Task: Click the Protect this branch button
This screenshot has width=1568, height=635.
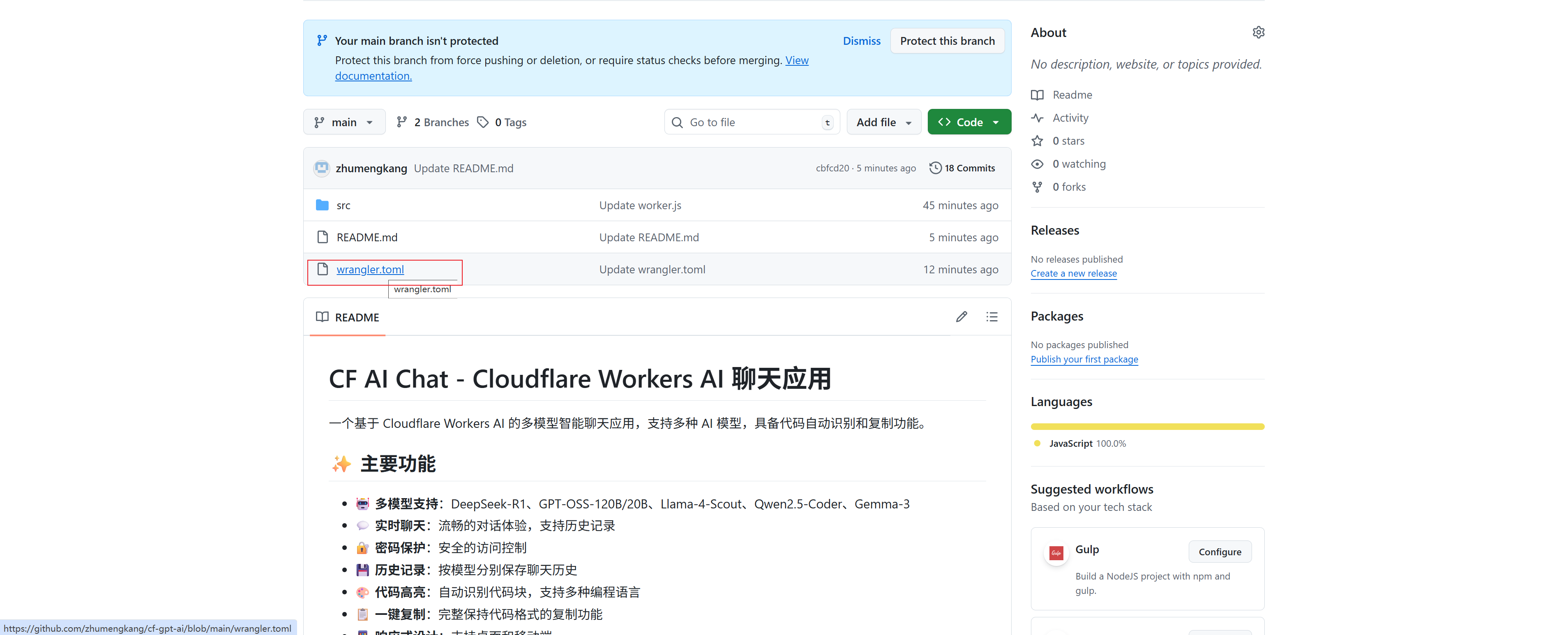Action: point(947,41)
